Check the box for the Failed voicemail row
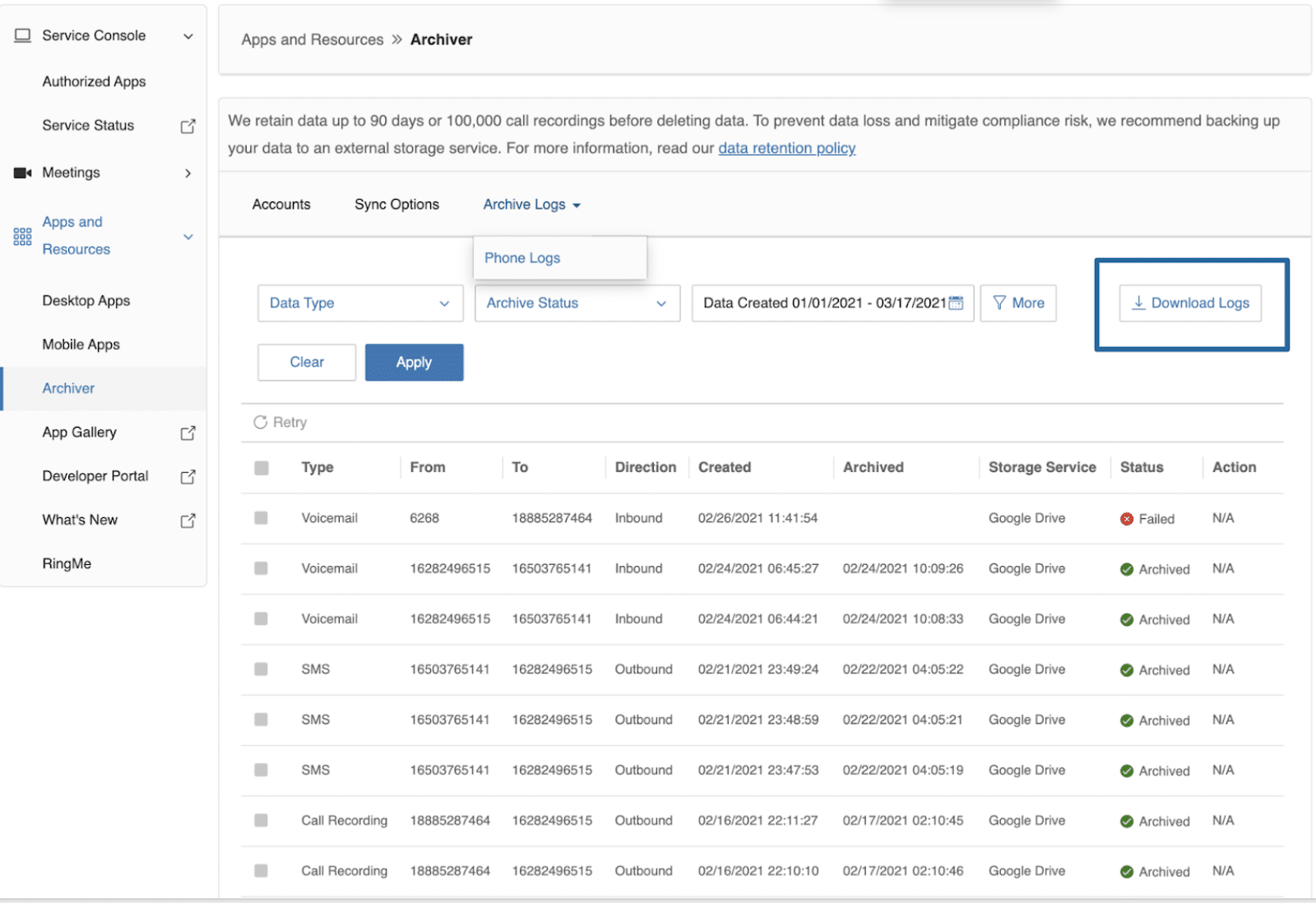Viewport: 1316px width, 903px height. tap(262, 518)
